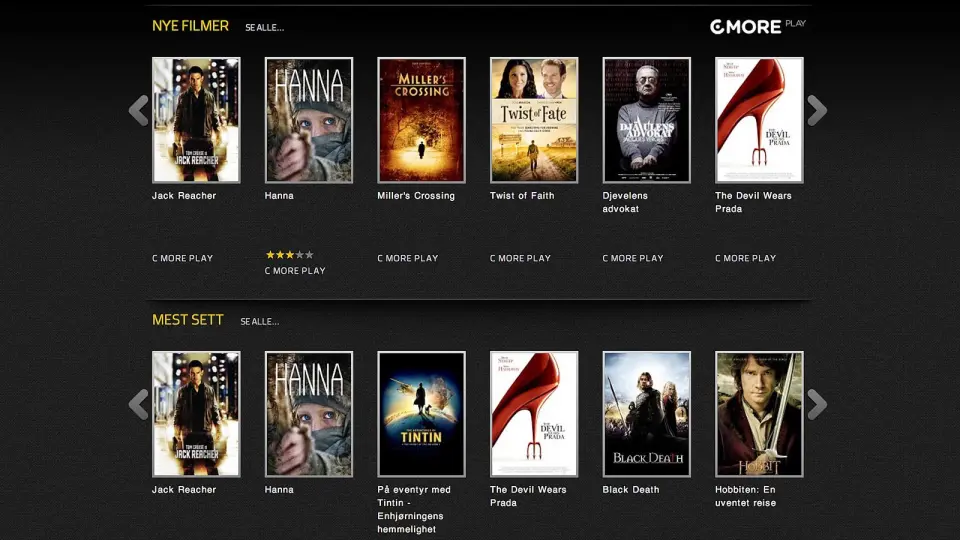Open the C More Play logo

click(757, 26)
